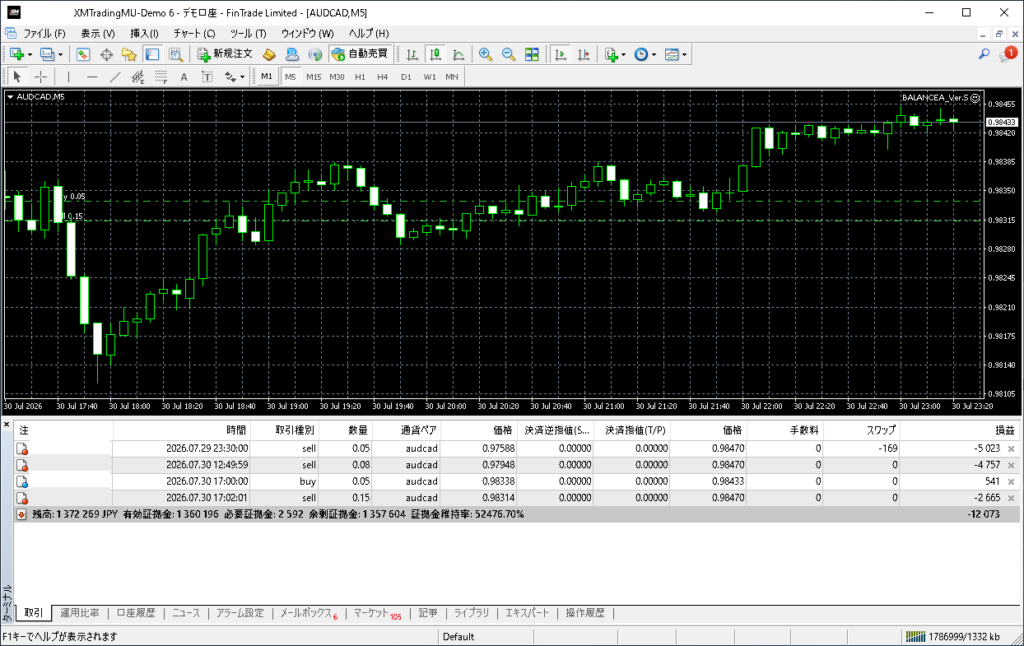Open the chat notifications bubble icon

[1008, 54]
